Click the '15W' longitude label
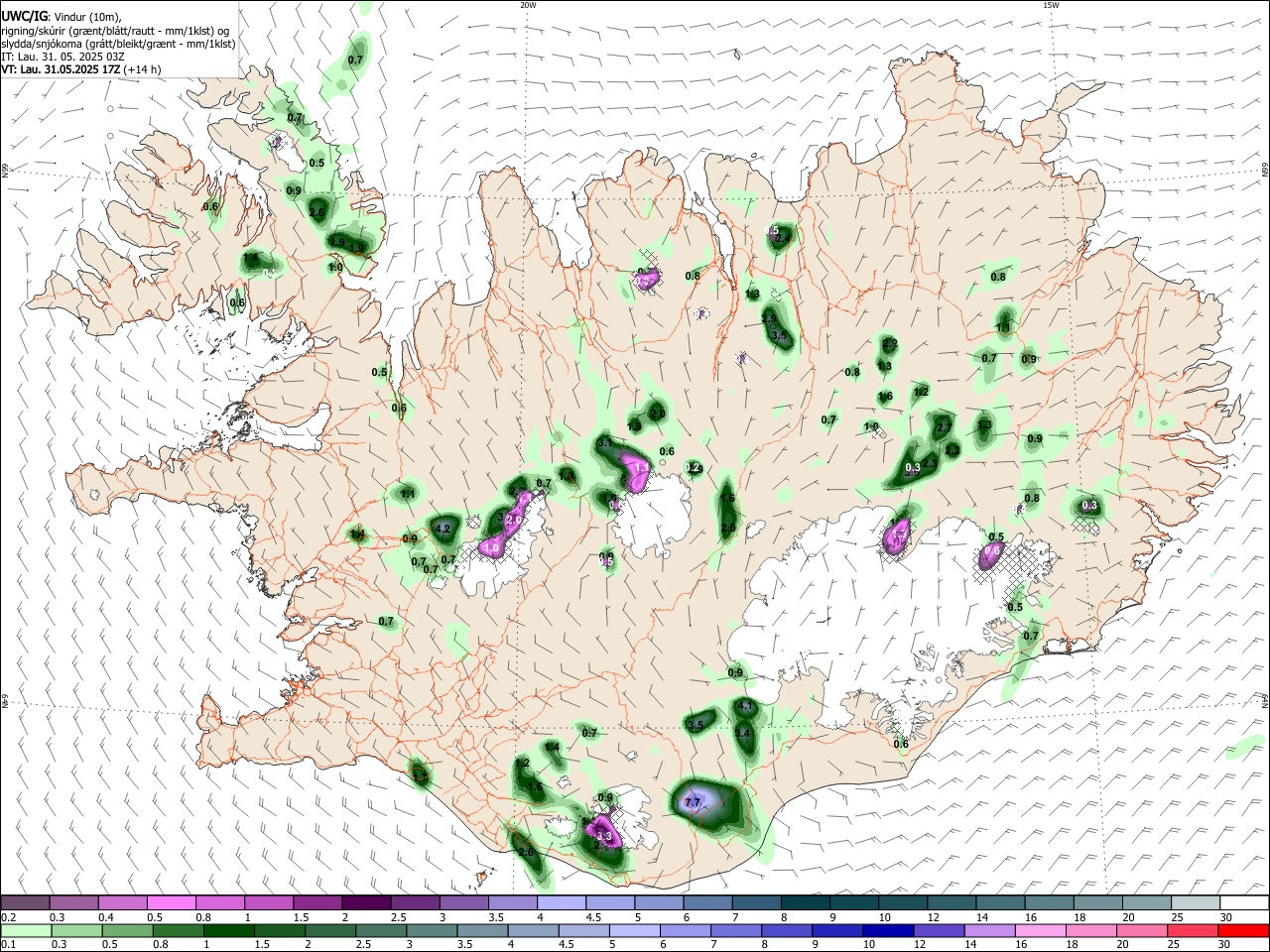 point(1051,5)
